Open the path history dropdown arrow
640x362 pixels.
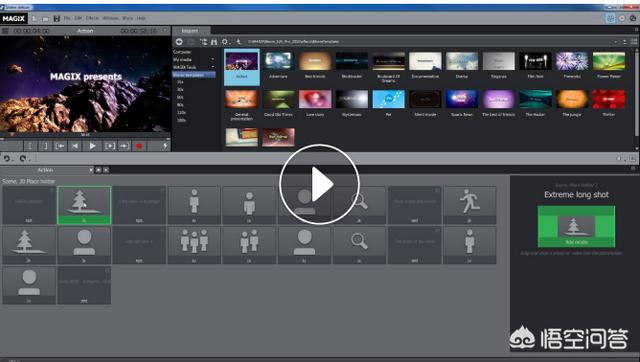[616, 42]
